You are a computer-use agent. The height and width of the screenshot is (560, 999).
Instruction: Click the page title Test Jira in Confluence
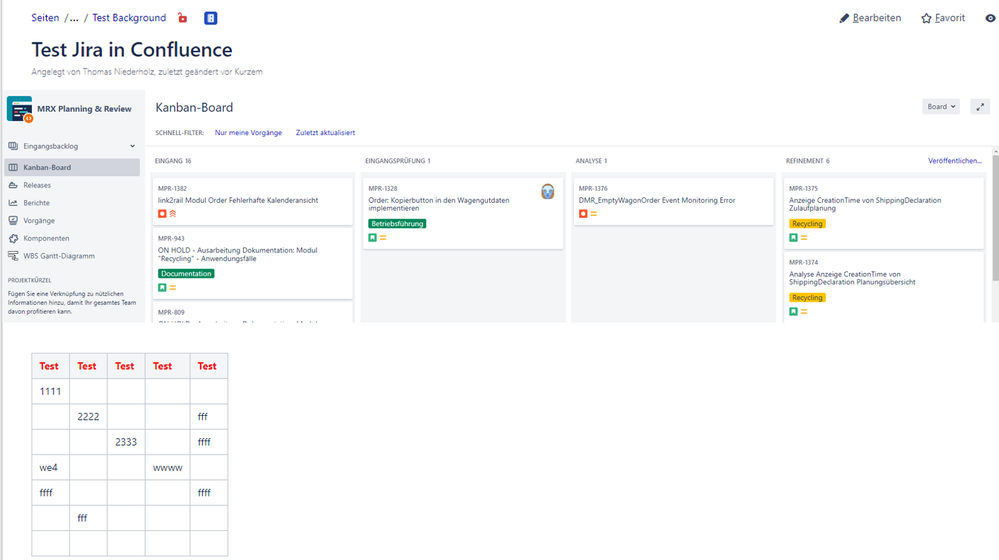pos(132,50)
